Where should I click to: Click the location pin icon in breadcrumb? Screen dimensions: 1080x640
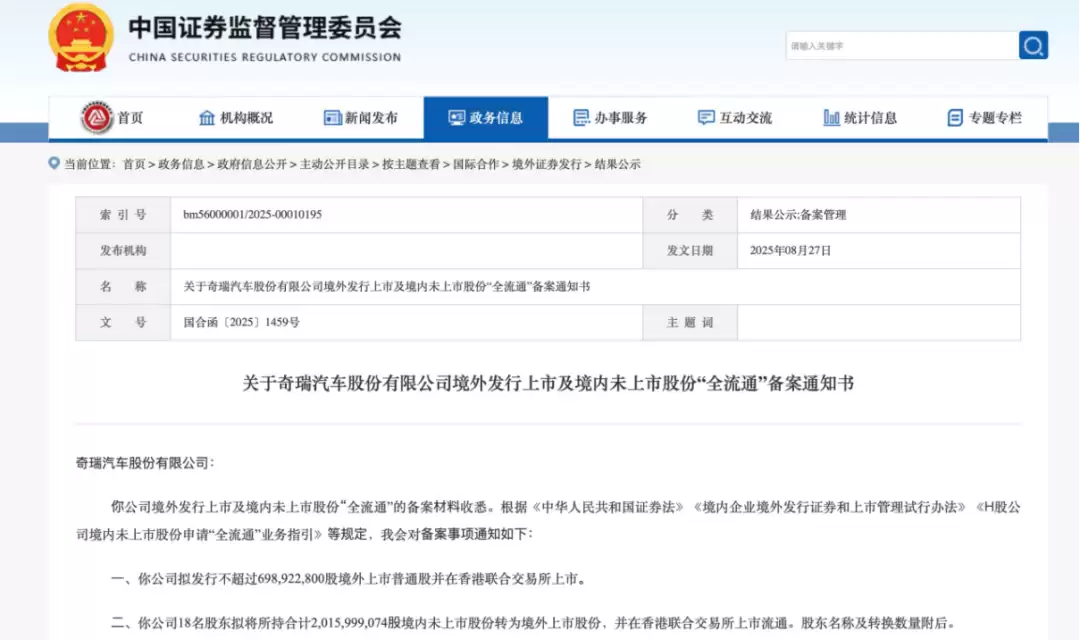54,163
